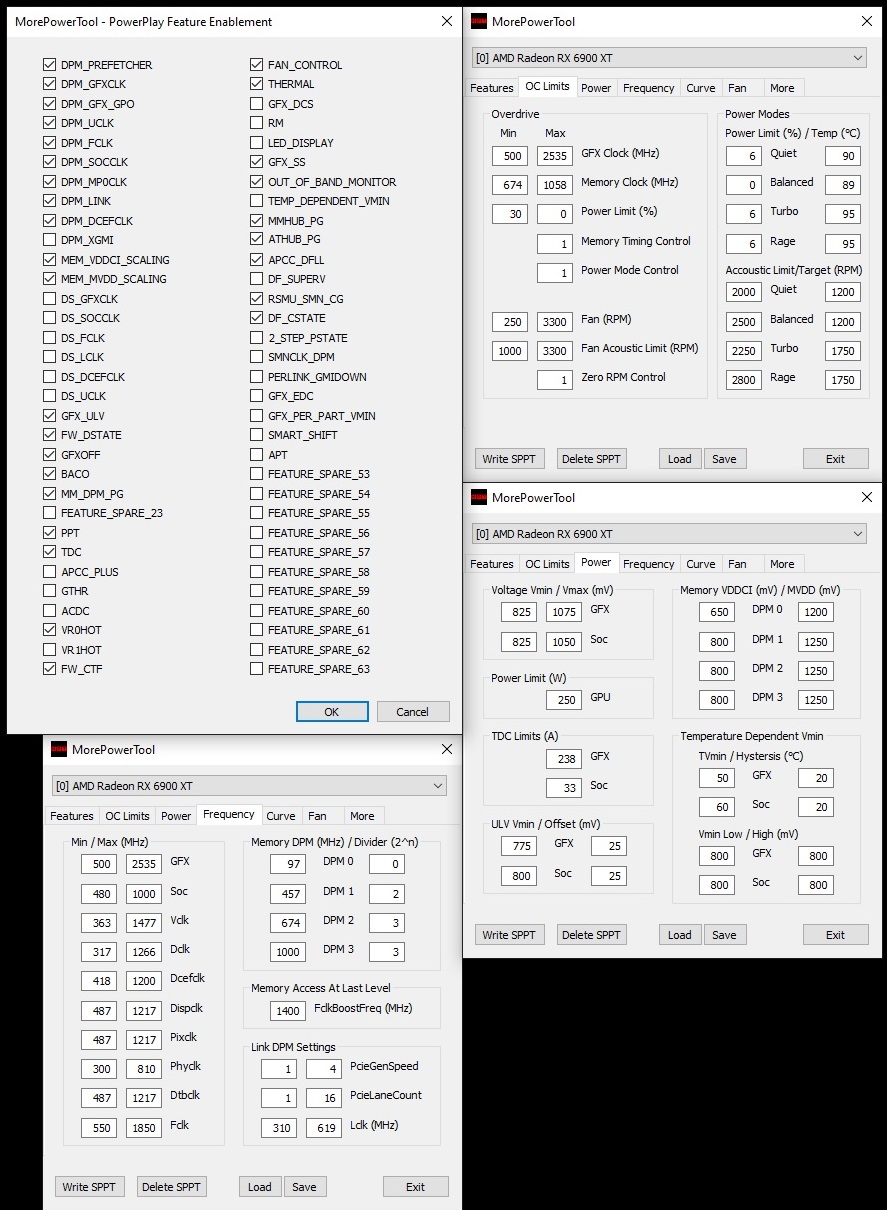This screenshot has width=887, height=1210.
Task: Enable the GFX_DCS checkbox
Action: point(257,104)
